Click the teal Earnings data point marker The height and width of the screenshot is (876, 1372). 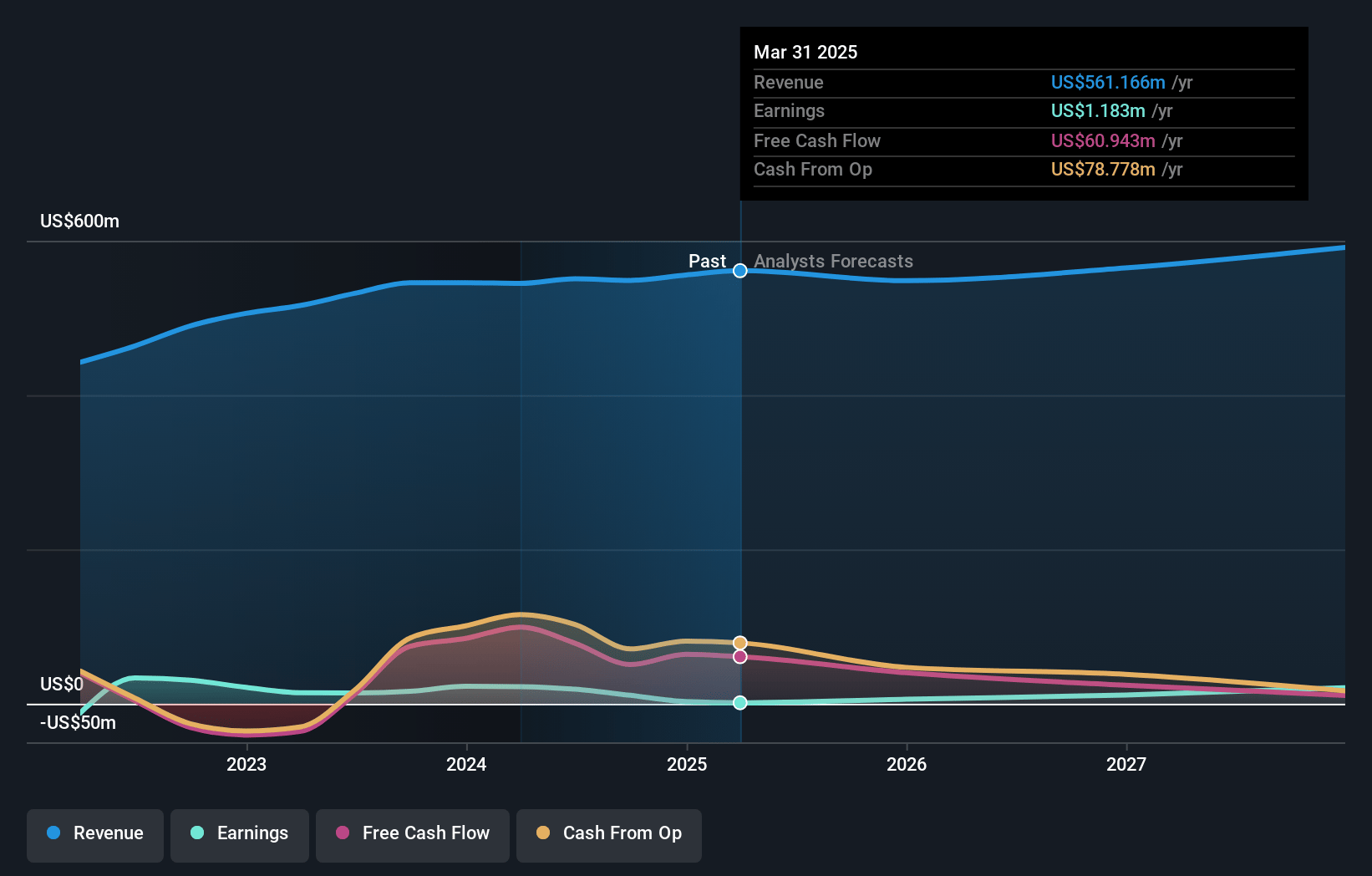click(740, 703)
